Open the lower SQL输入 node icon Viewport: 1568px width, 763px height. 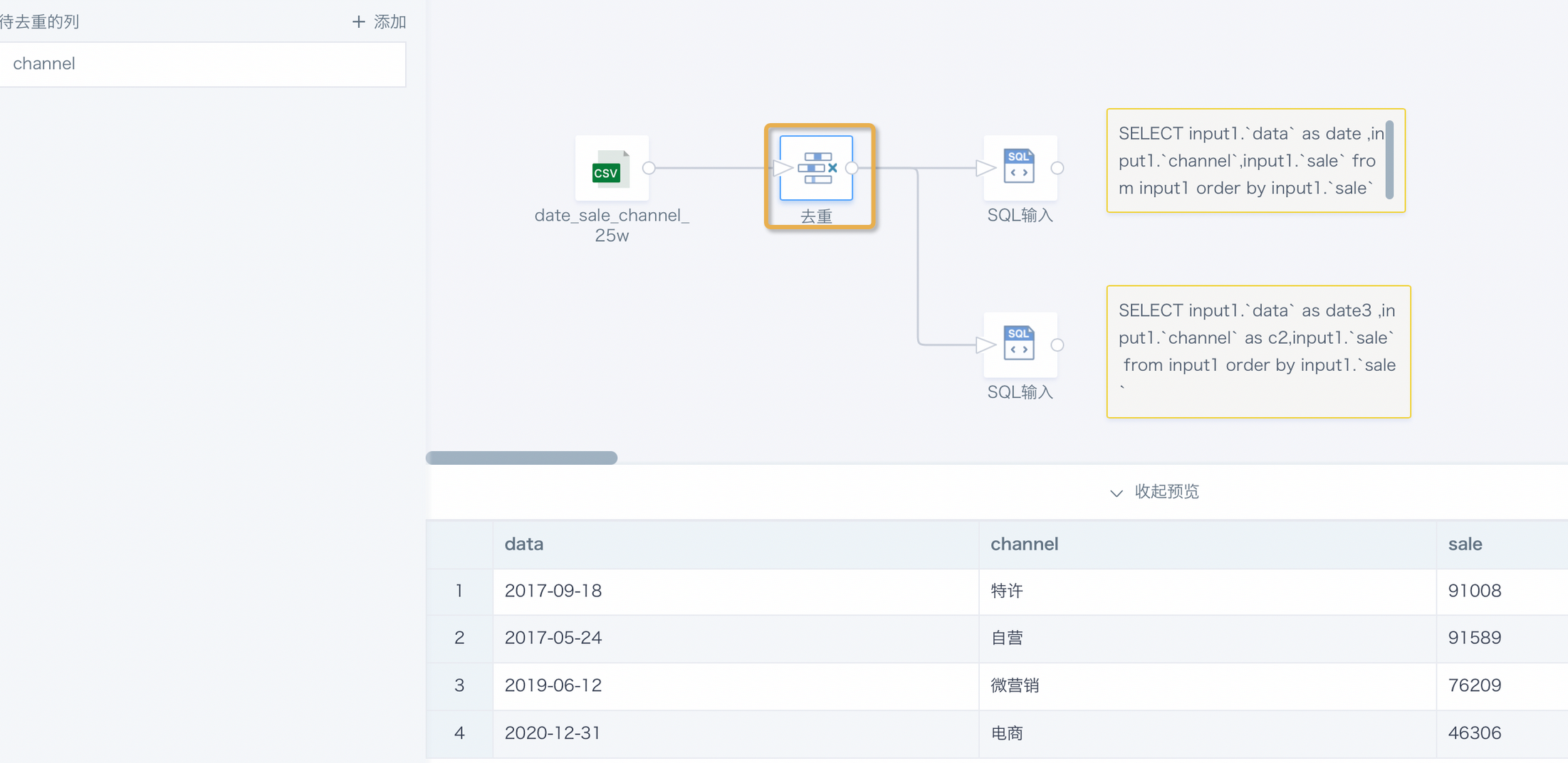(1020, 344)
